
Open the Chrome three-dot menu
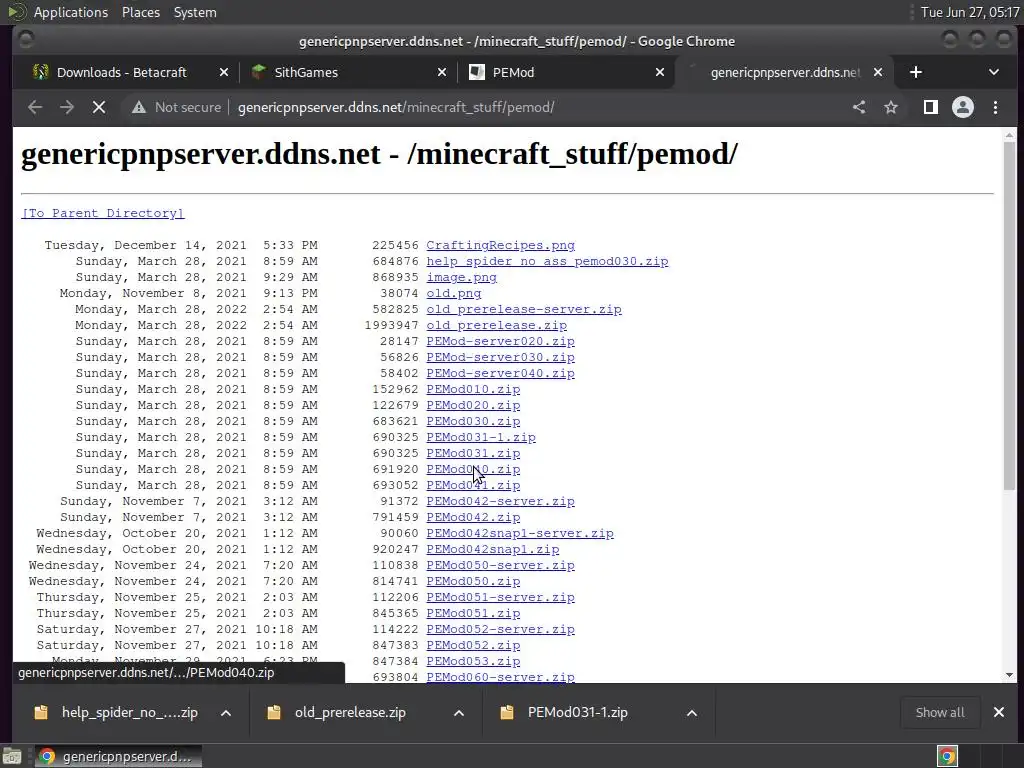point(995,107)
